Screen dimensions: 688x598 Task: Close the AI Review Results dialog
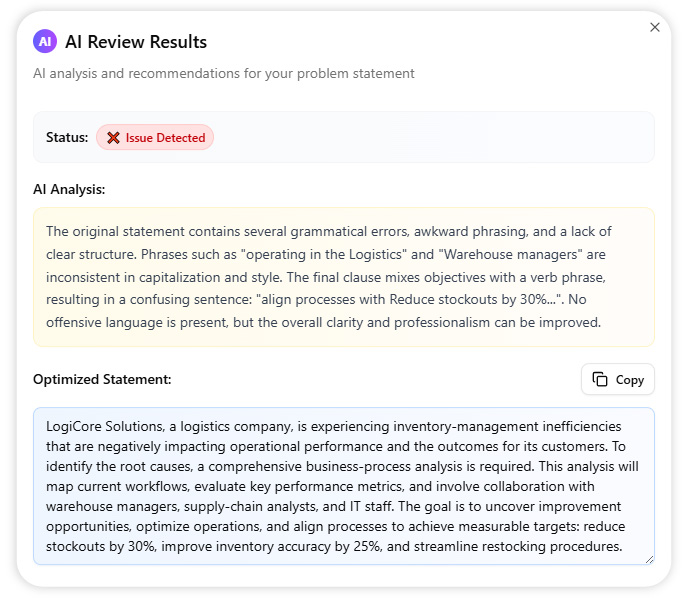point(655,28)
